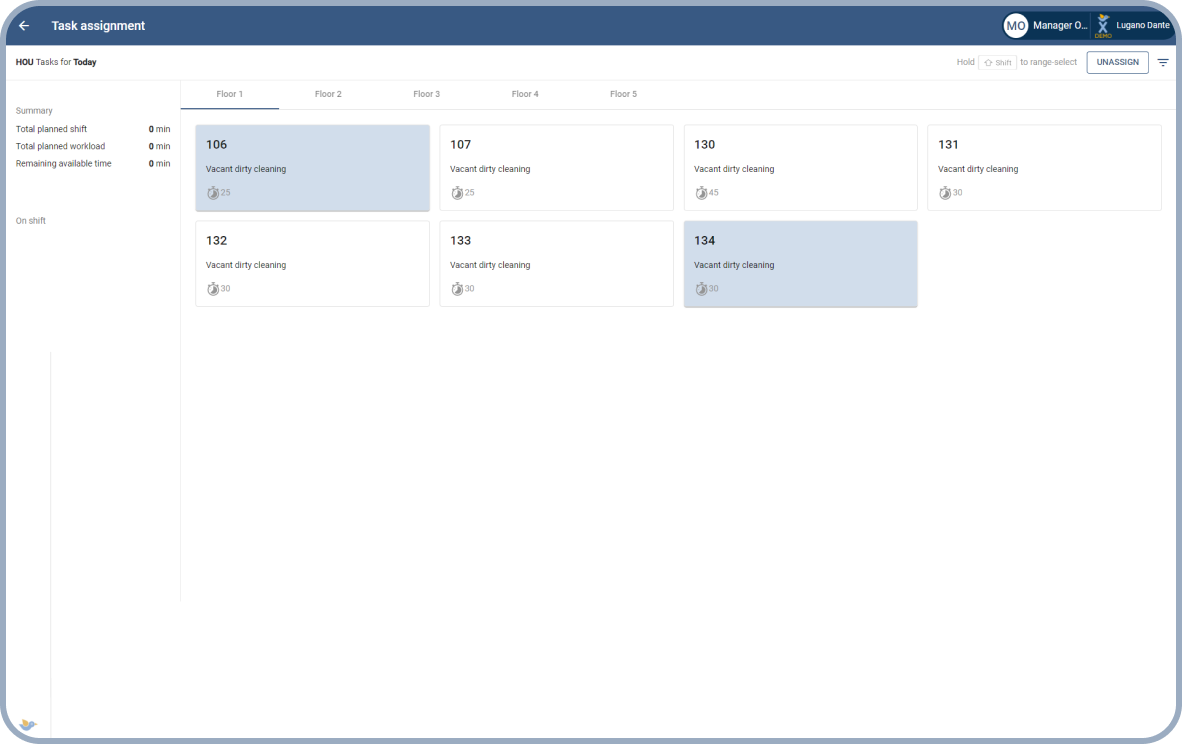Click the Lugano Dante hotel logo
1182x744 pixels.
coord(1103,26)
